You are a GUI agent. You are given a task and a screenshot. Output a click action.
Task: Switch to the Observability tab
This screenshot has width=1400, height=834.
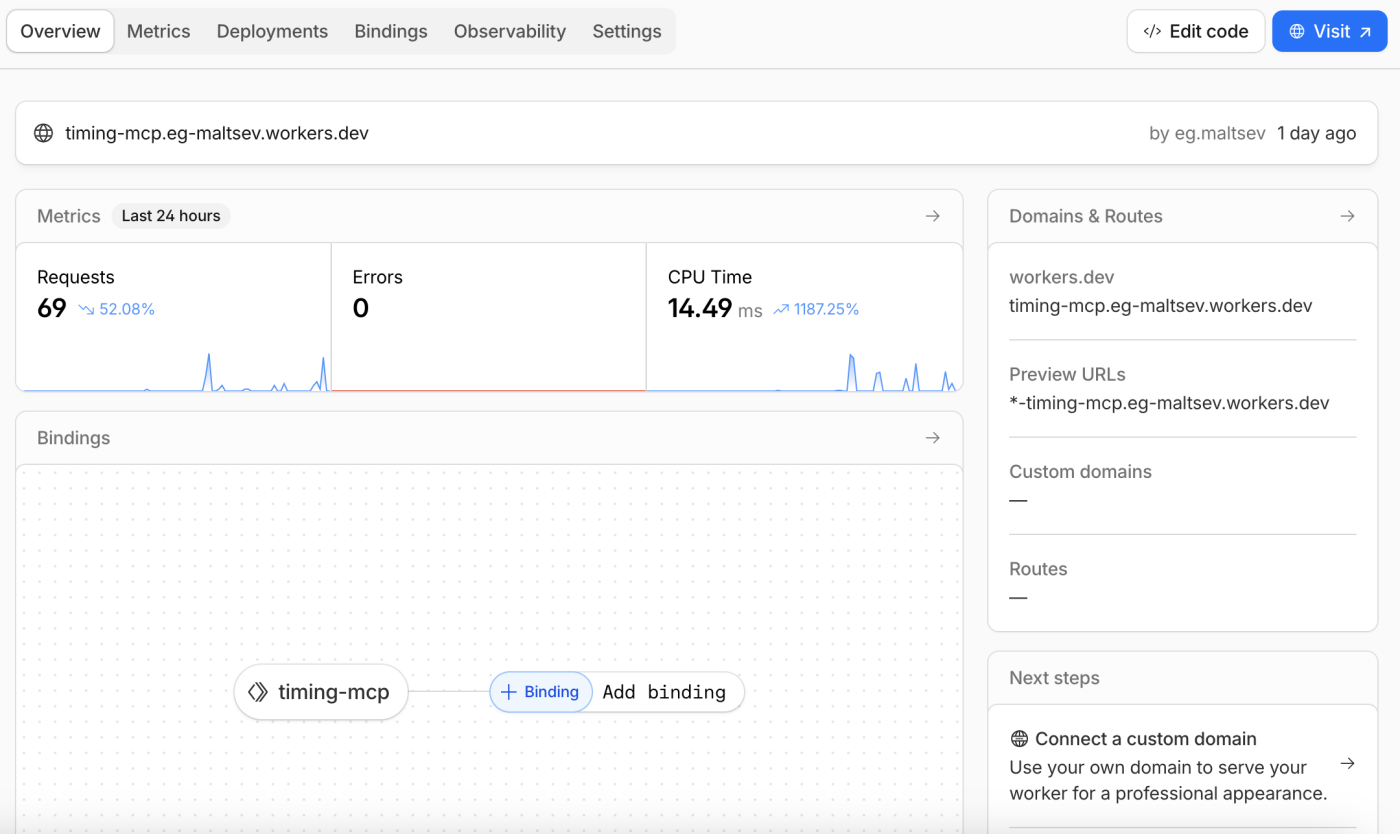pyautogui.click(x=510, y=31)
